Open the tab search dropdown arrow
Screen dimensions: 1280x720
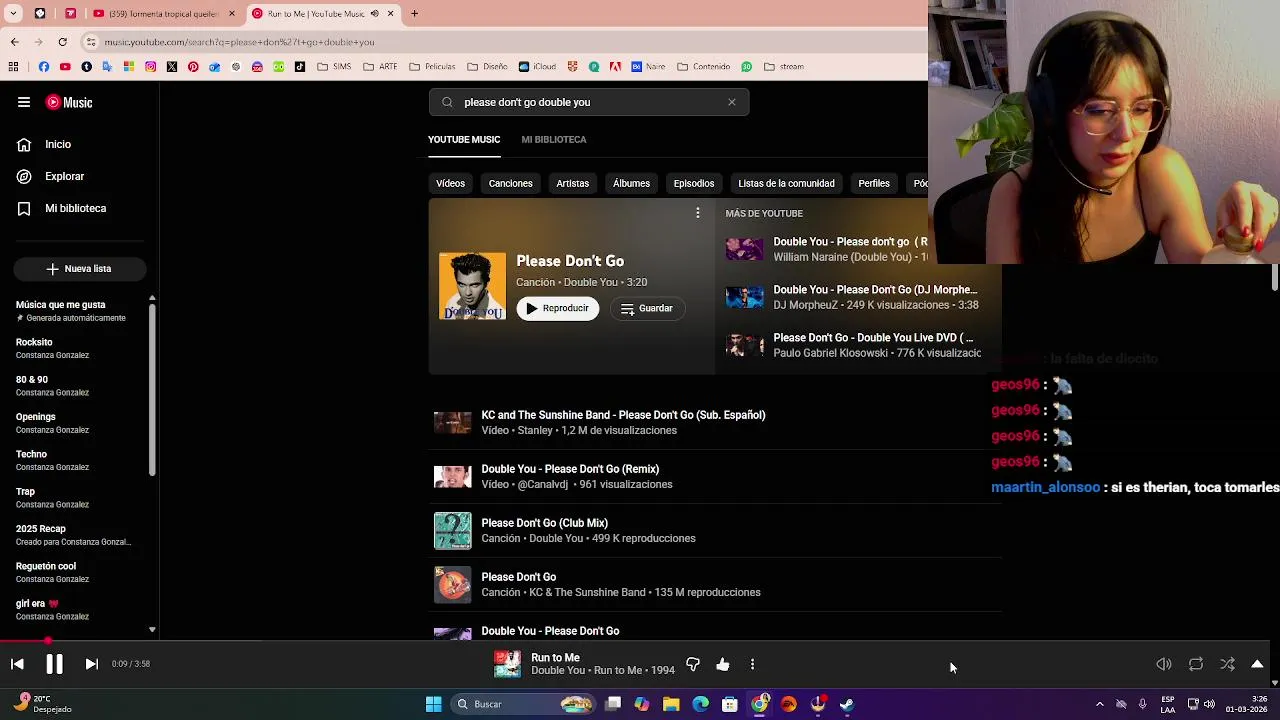[13, 14]
